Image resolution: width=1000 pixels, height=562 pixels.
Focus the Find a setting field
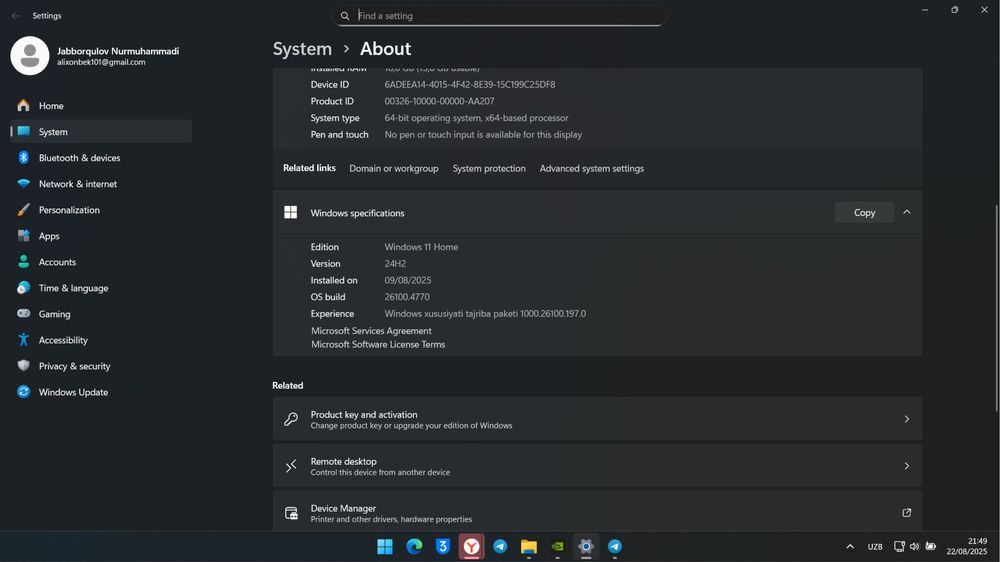point(499,16)
